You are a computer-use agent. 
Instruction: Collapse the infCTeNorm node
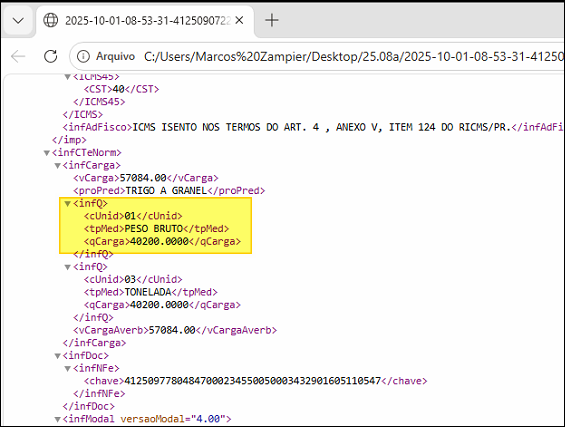pos(46,153)
